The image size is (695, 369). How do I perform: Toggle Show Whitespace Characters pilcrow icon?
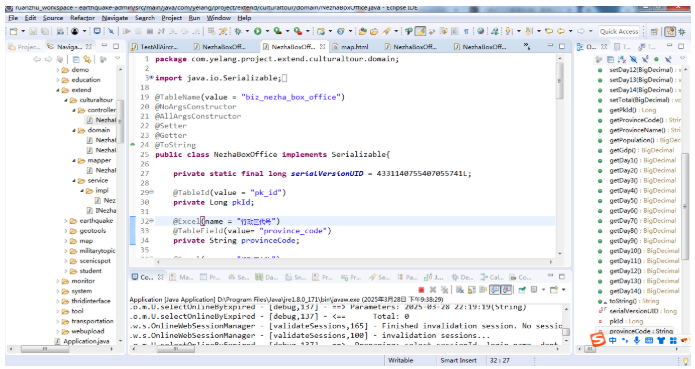(x=466, y=31)
